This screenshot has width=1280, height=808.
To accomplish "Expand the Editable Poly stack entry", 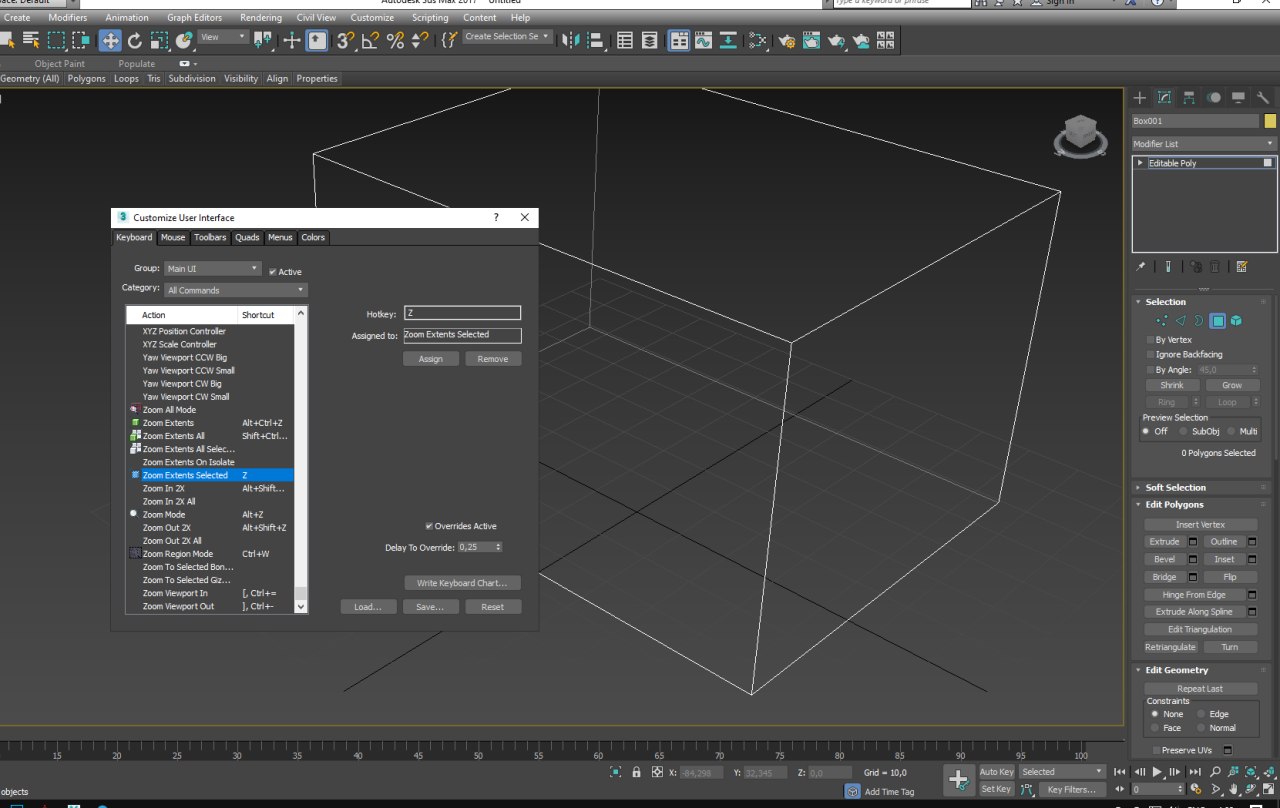I will coord(1139,162).
